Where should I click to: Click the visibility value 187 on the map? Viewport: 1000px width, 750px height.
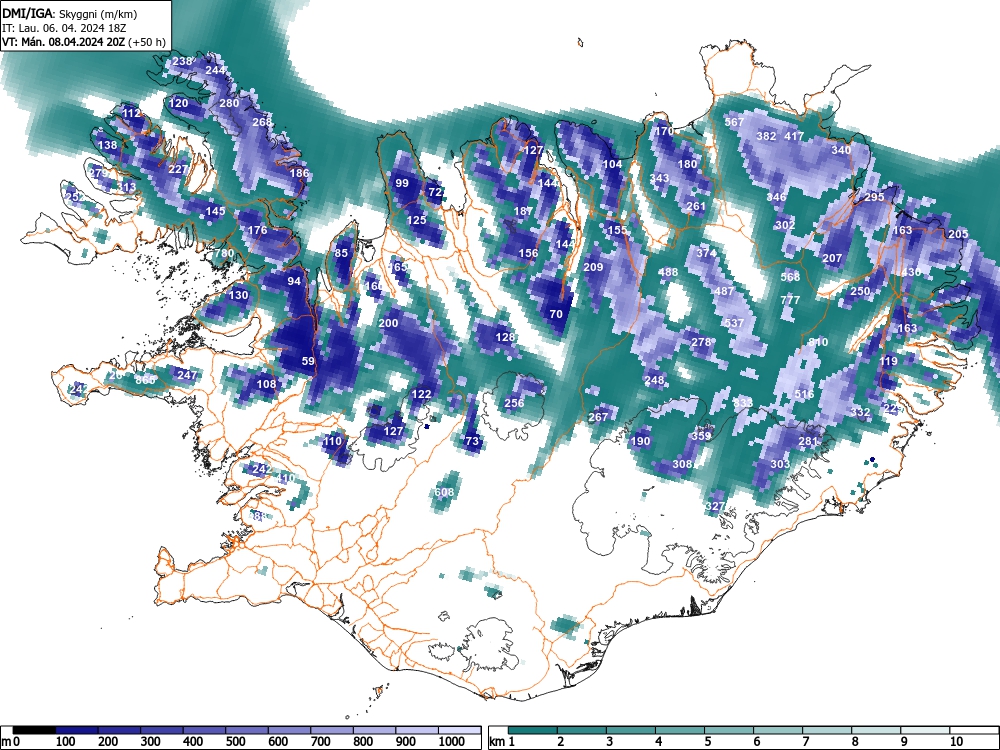point(523,211)
